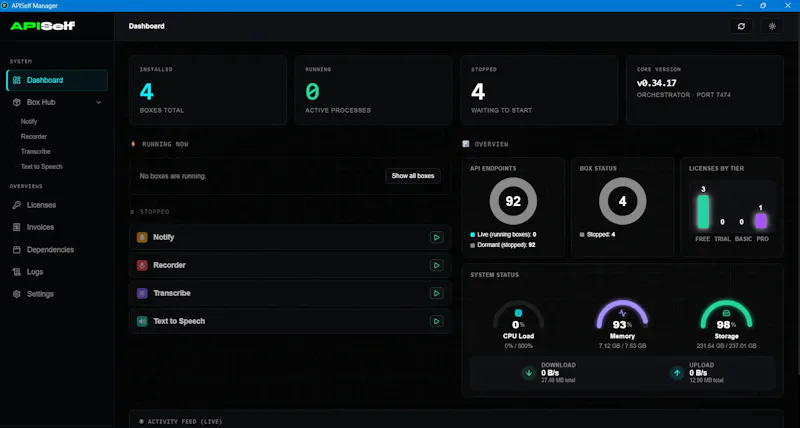The width and height of the screenshot is (800, 428).
Task: Click the Stopped: 4 legend entry
Action: coord(597,235)
